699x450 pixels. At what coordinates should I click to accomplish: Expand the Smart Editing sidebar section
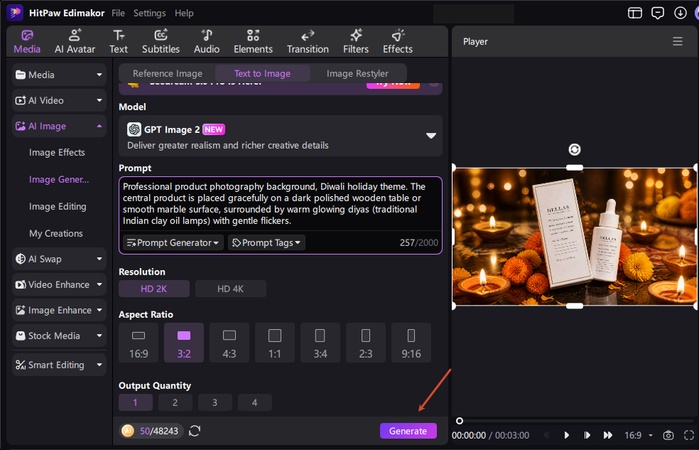click(59, 365)
